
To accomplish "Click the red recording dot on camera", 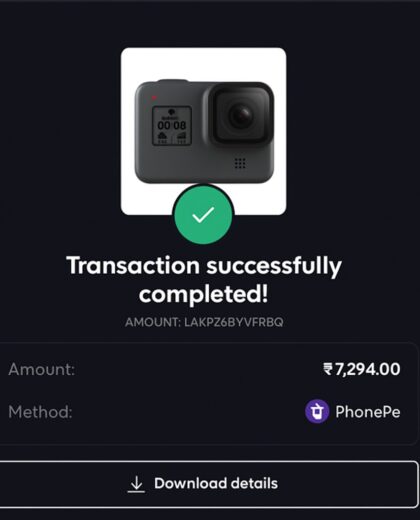I will click(154, 98).
